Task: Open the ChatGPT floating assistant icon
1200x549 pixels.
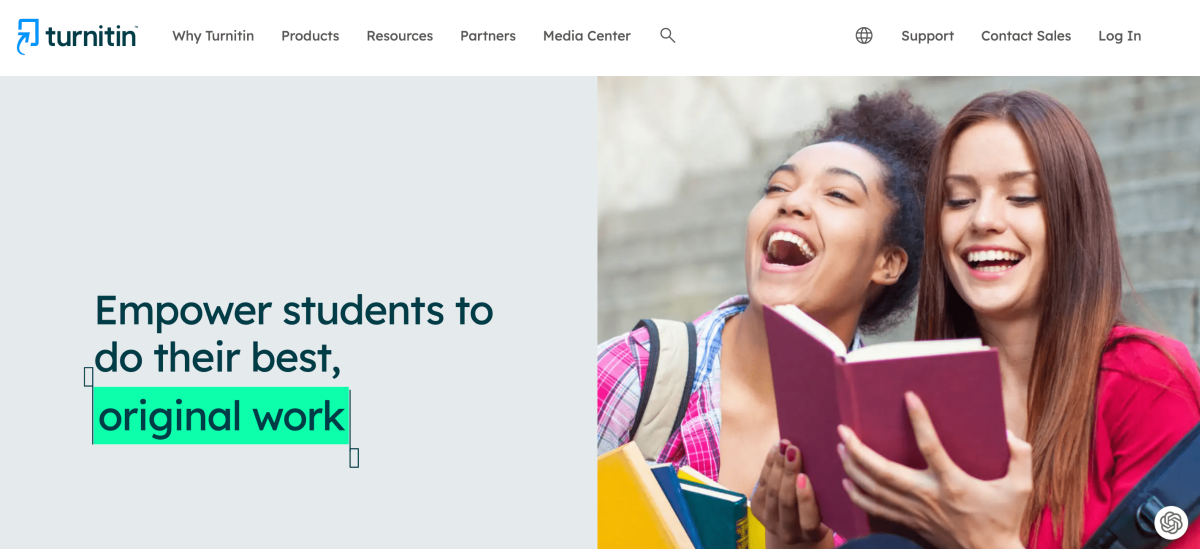Action: coord(1171,522)
